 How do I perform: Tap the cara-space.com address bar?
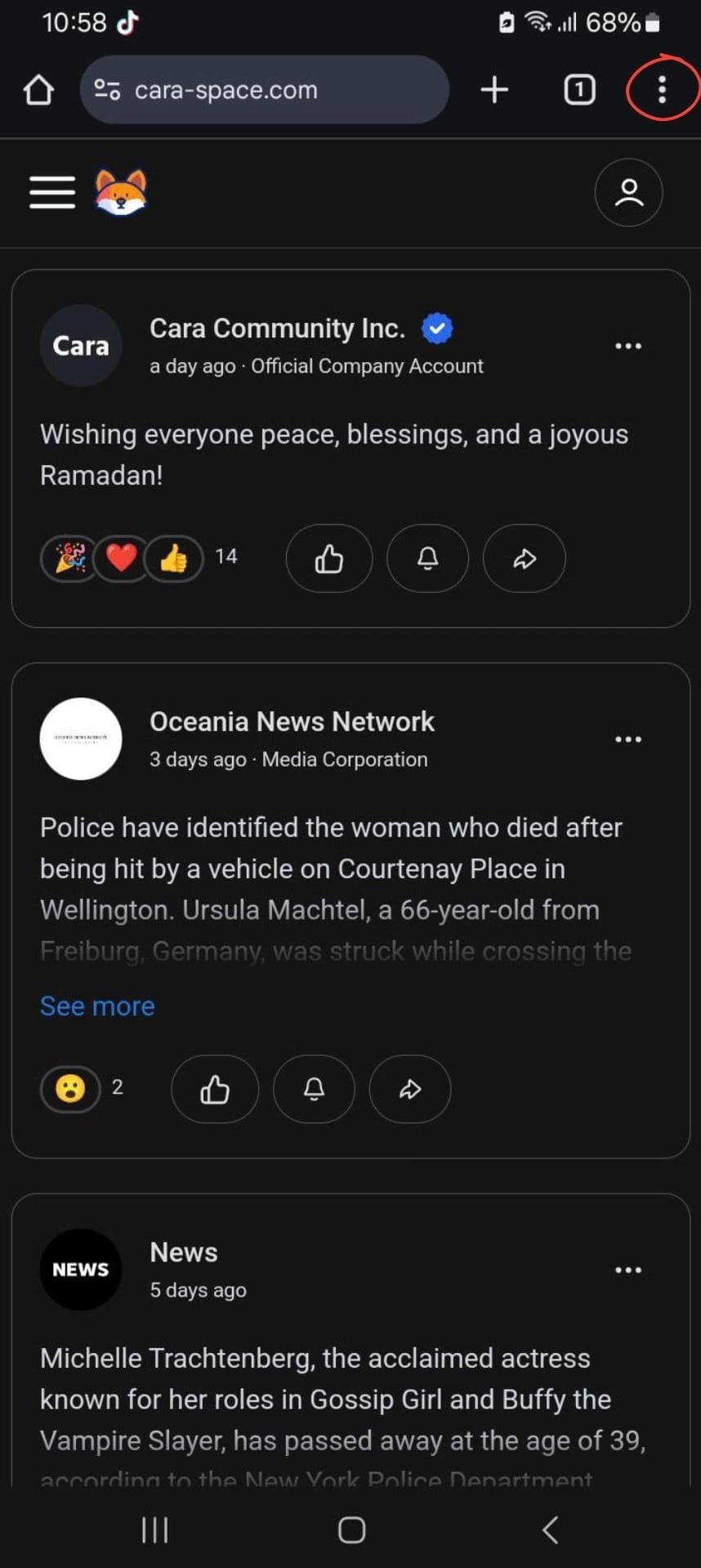click(265, 89)
